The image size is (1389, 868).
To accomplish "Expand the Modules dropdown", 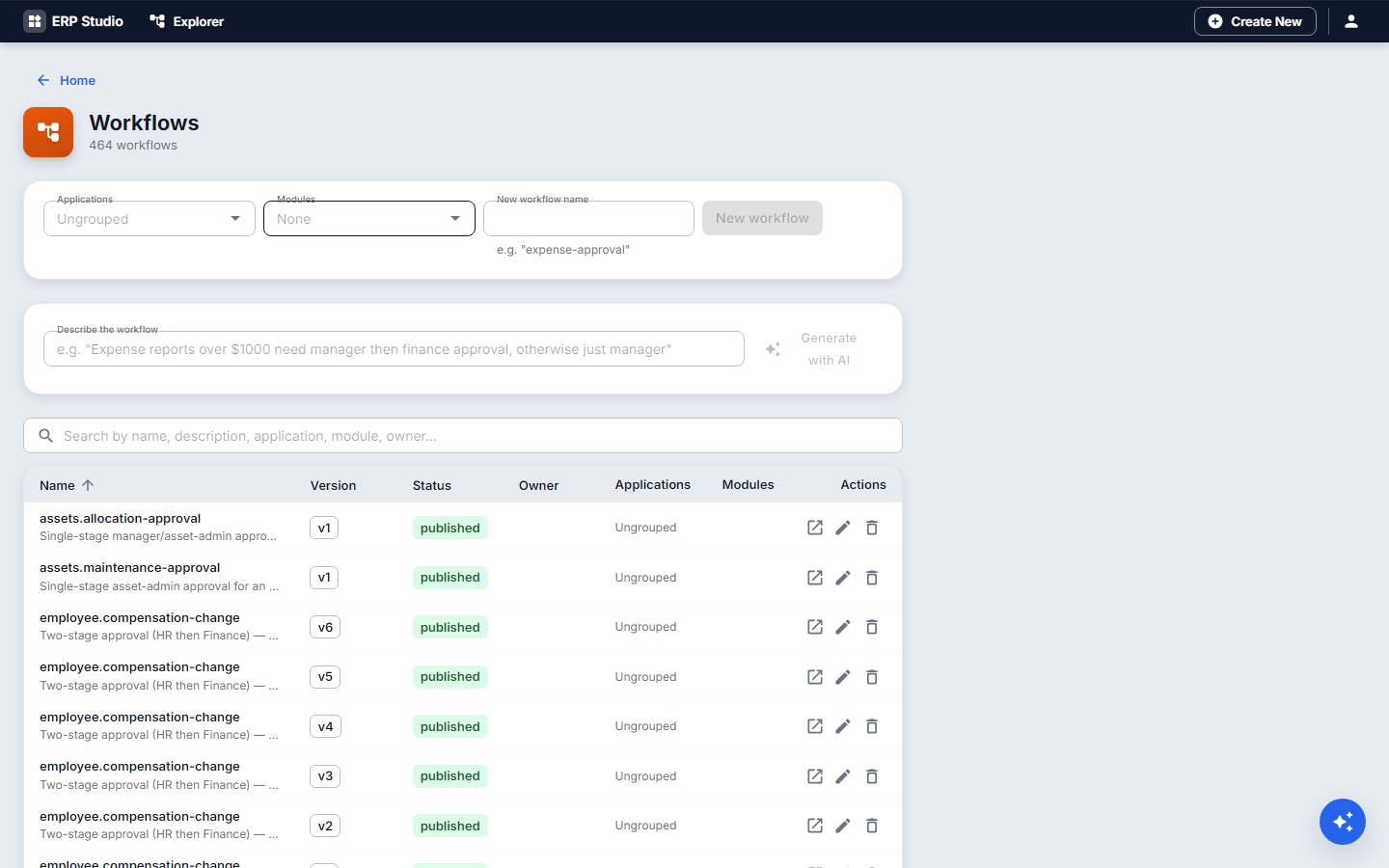I will (x=369, y=219).
